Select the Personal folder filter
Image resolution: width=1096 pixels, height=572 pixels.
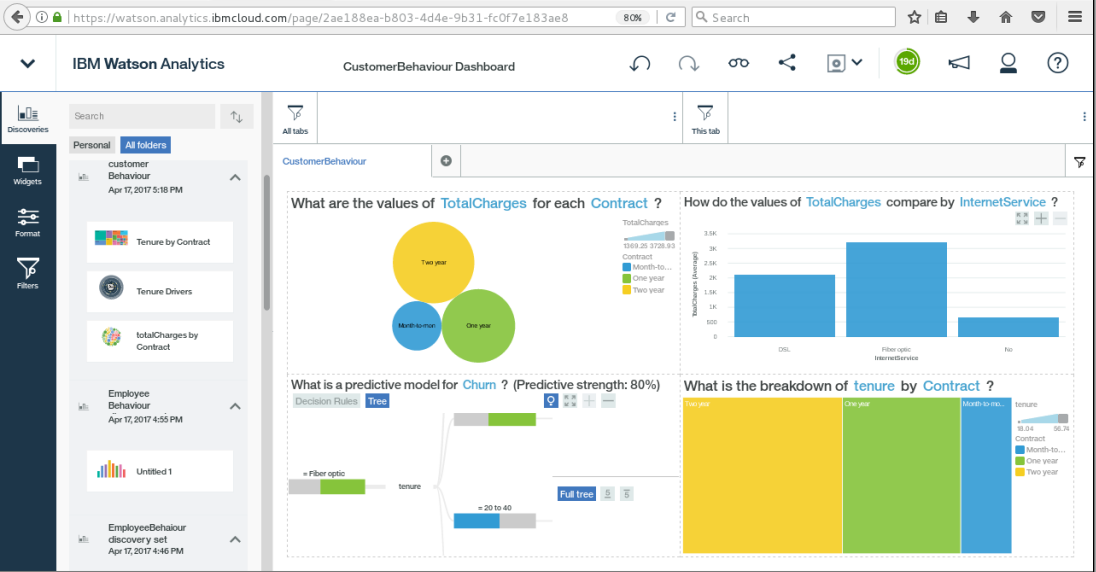(x=92, y=145)
